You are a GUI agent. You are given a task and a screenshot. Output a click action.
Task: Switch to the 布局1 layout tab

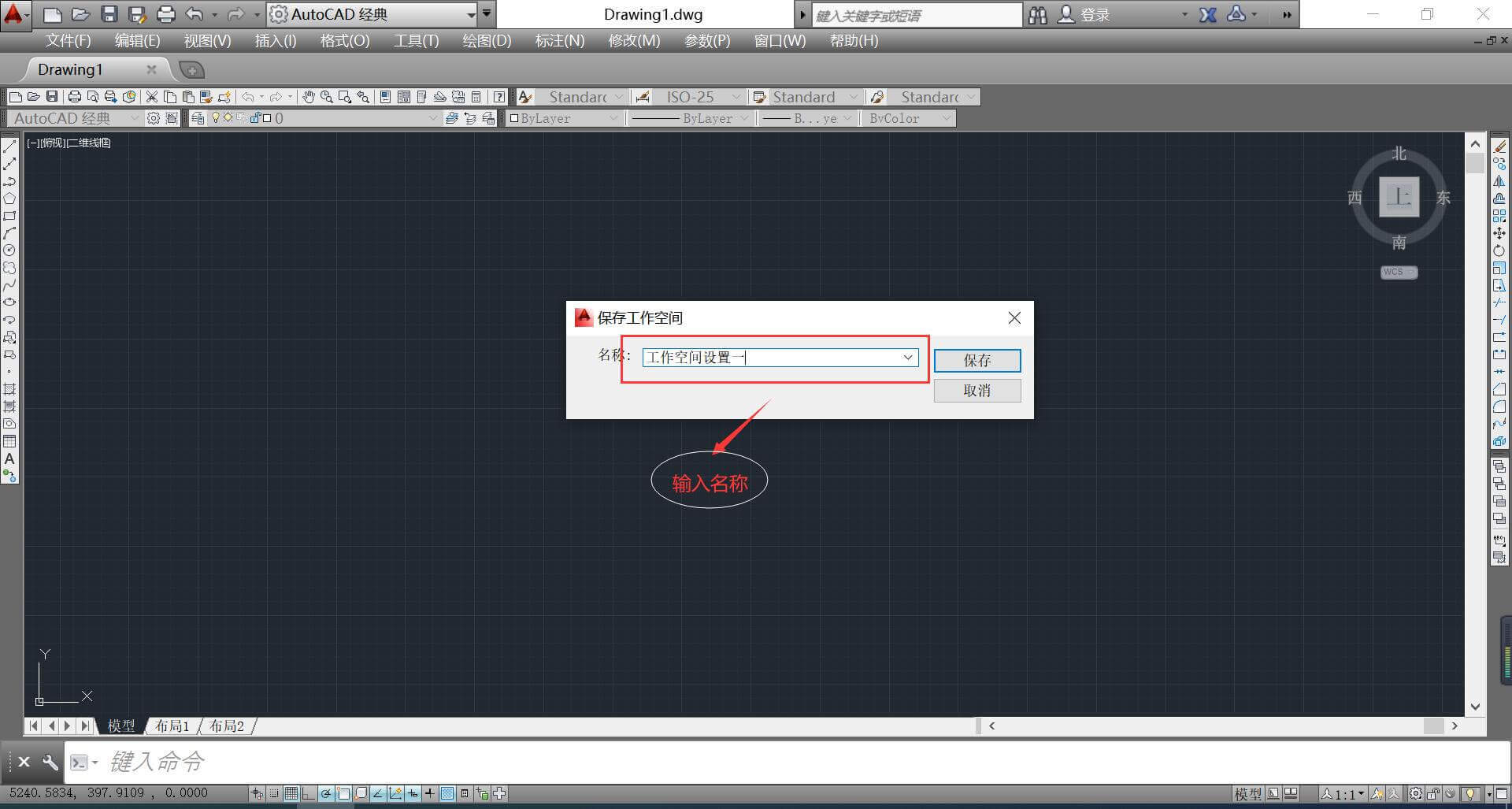(x=172, y=726)
